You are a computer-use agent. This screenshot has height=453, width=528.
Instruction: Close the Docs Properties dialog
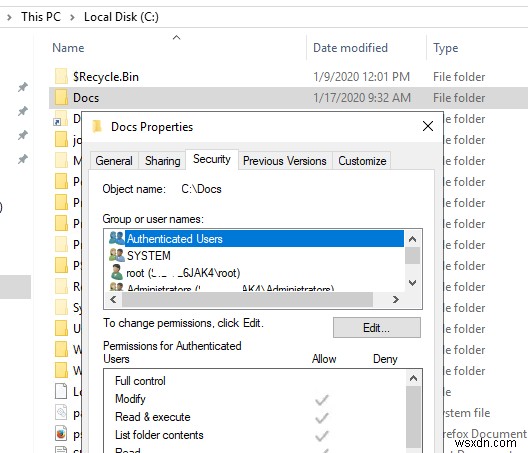428,126
